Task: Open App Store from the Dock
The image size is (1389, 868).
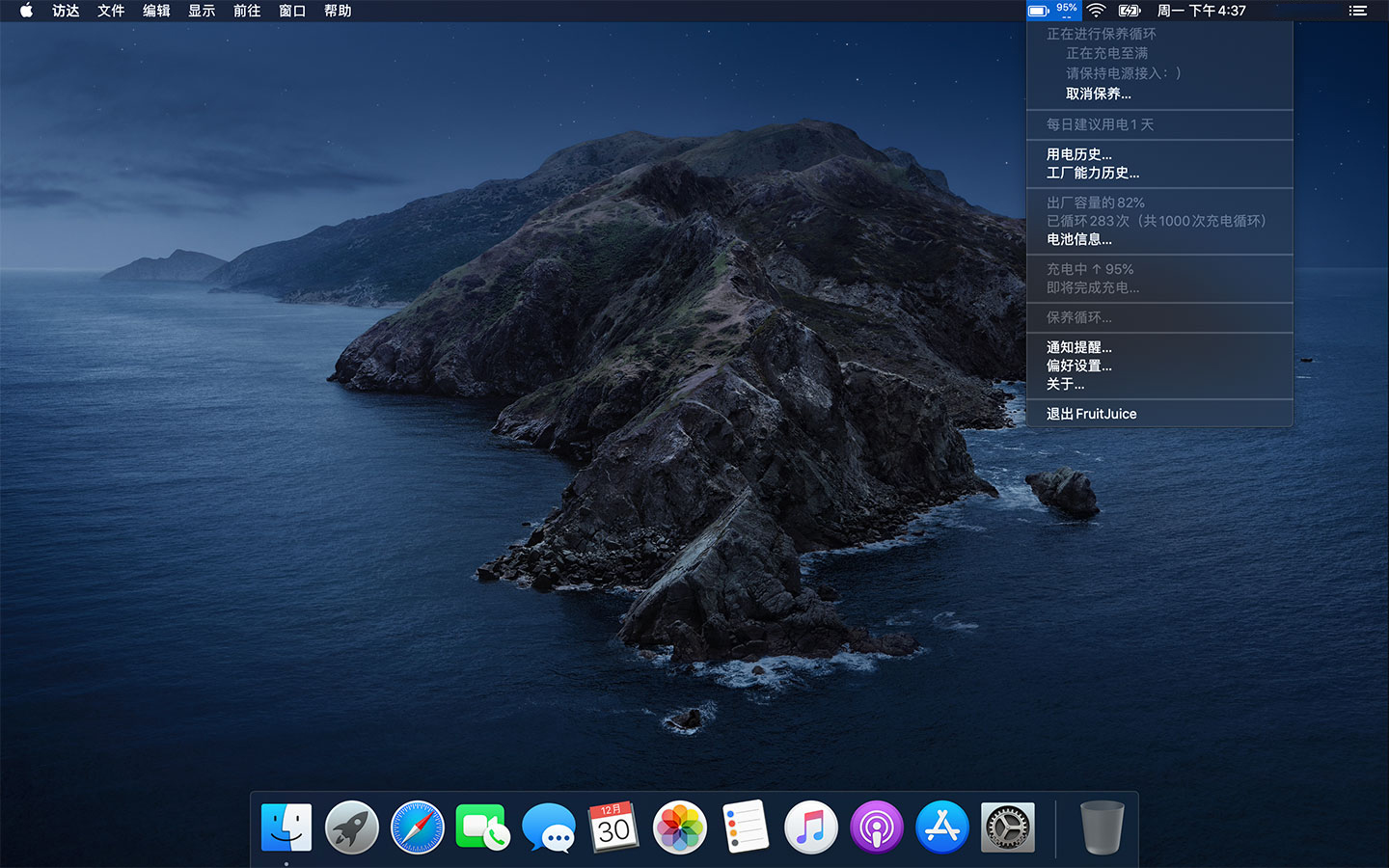Action: [942, 827]
